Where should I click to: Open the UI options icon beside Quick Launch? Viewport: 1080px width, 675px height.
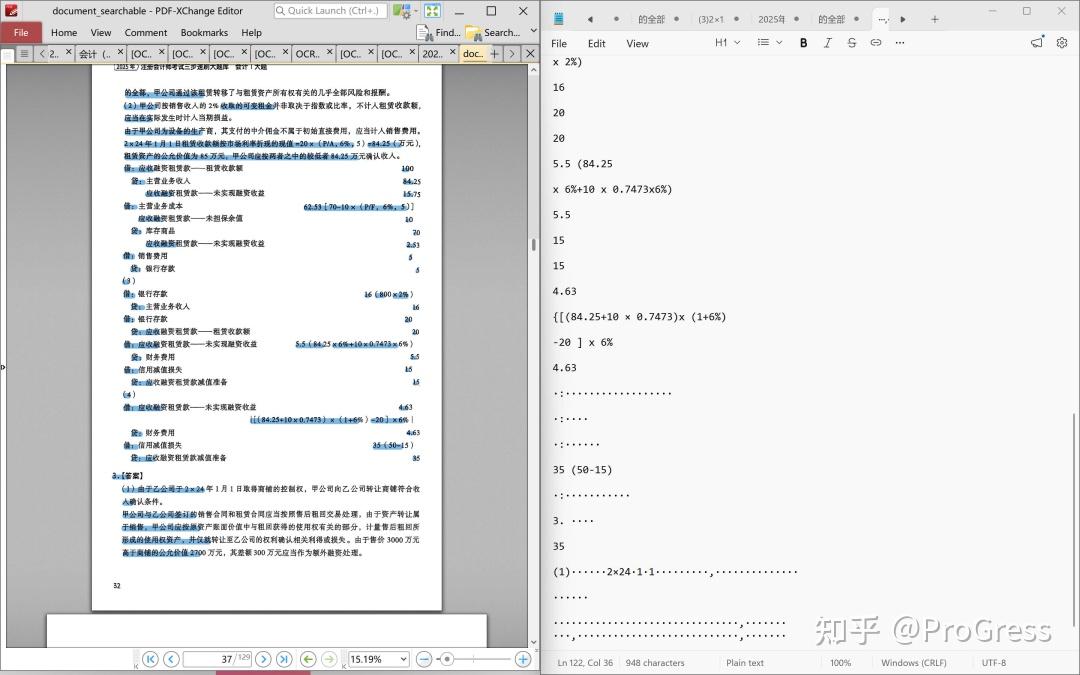click(x=402, y=10)
